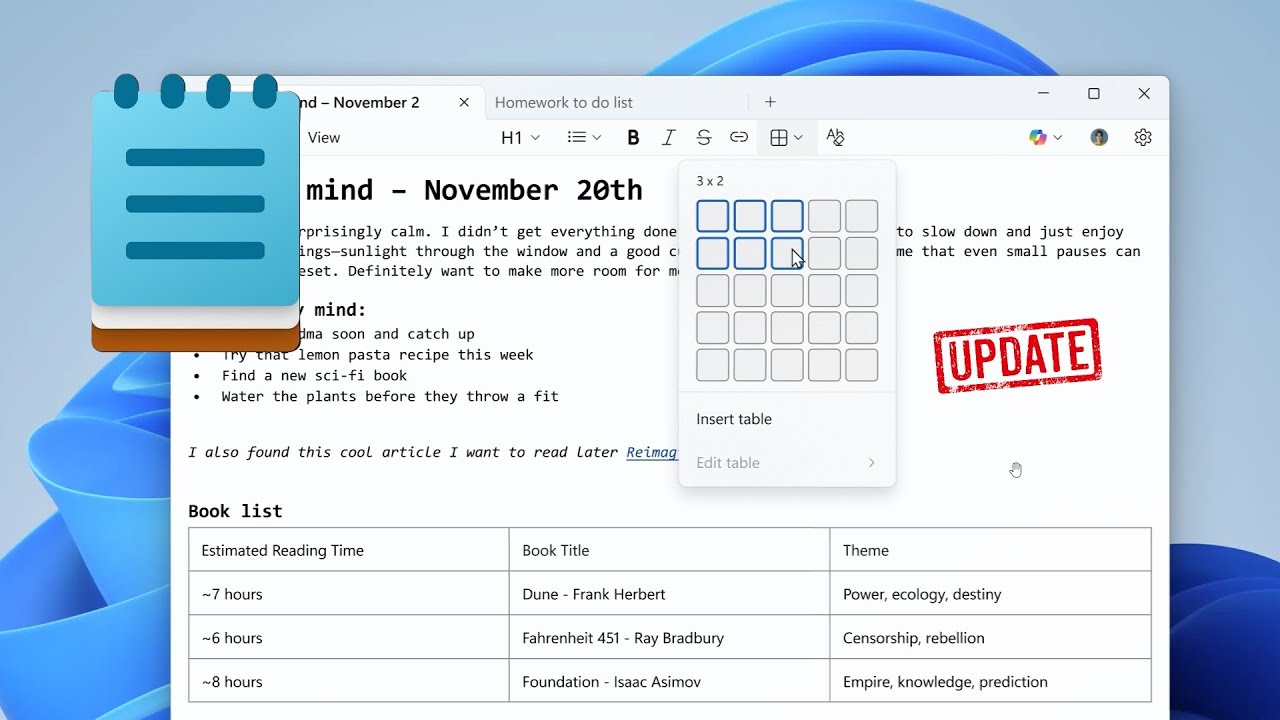This screenshot has width=1280, height=720.
Task: Click the Estimated Reading Time header cell
Action: tap(349, 550)
